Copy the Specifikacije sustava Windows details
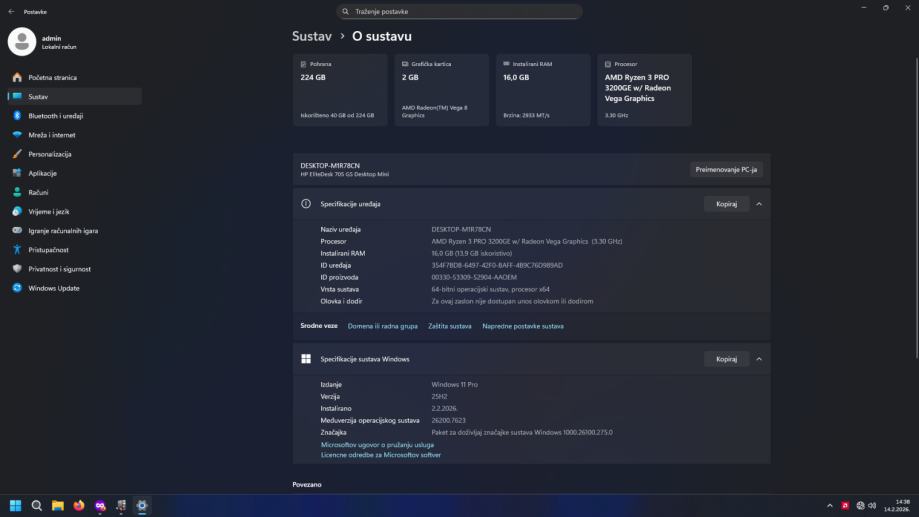The width and height of the screenshot is (919, 517). (x=726, y=359)
